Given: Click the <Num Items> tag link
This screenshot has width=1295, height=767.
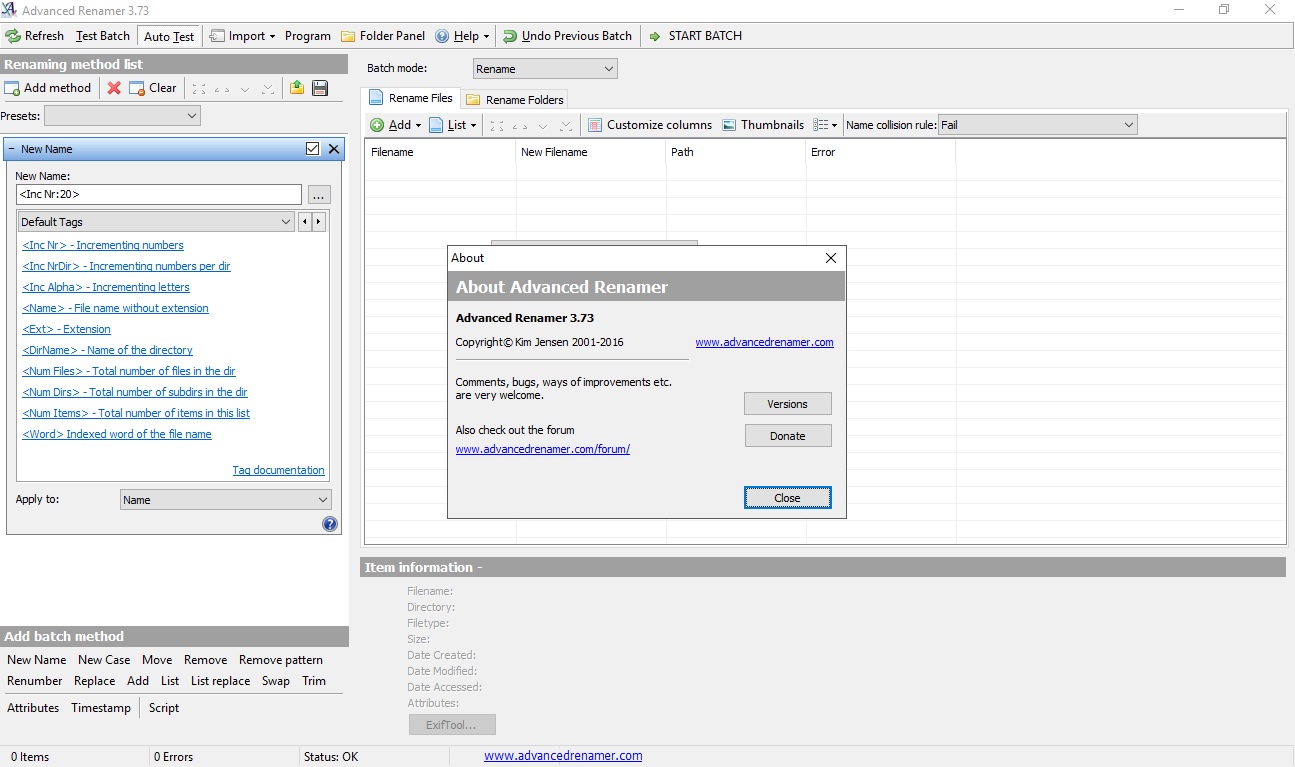Looking at the screenshot, I should click(x=136, y=413).
